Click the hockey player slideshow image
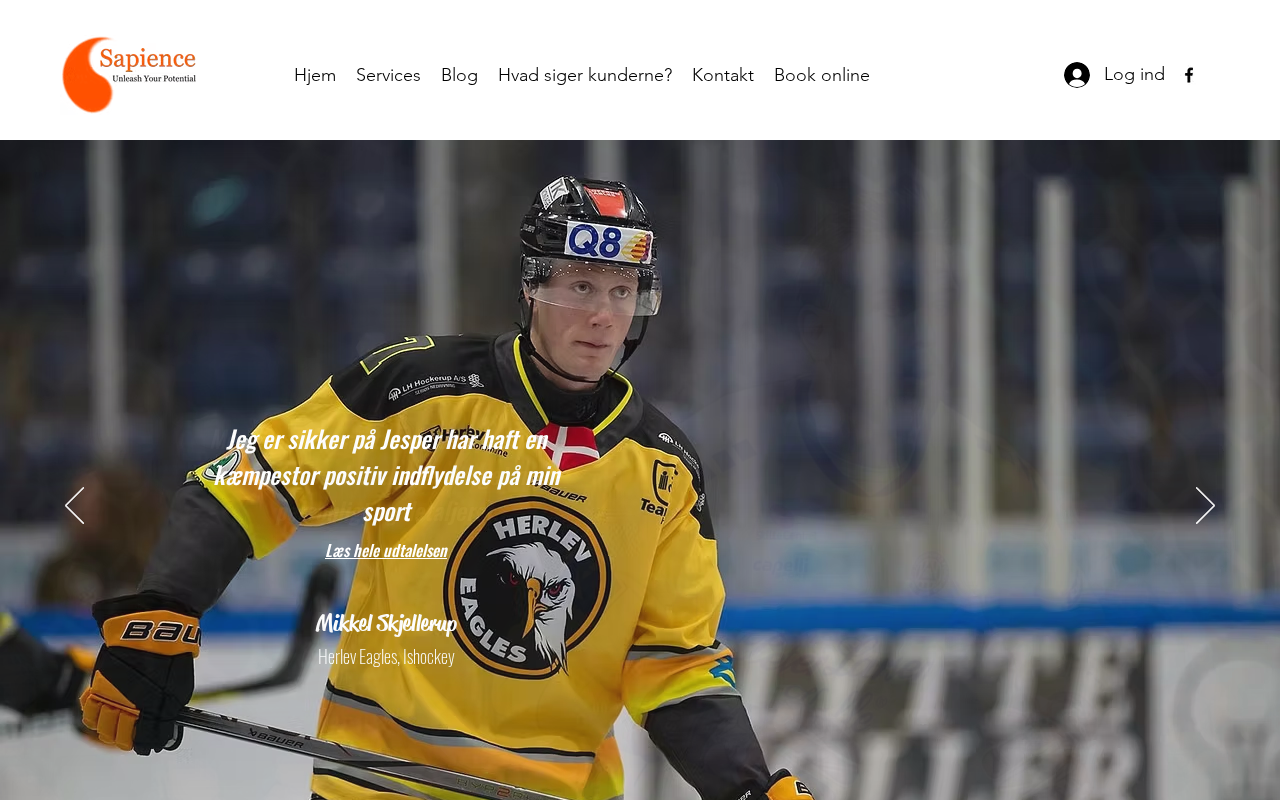This screenshot has height=800, width=1280. click(640, 470)
